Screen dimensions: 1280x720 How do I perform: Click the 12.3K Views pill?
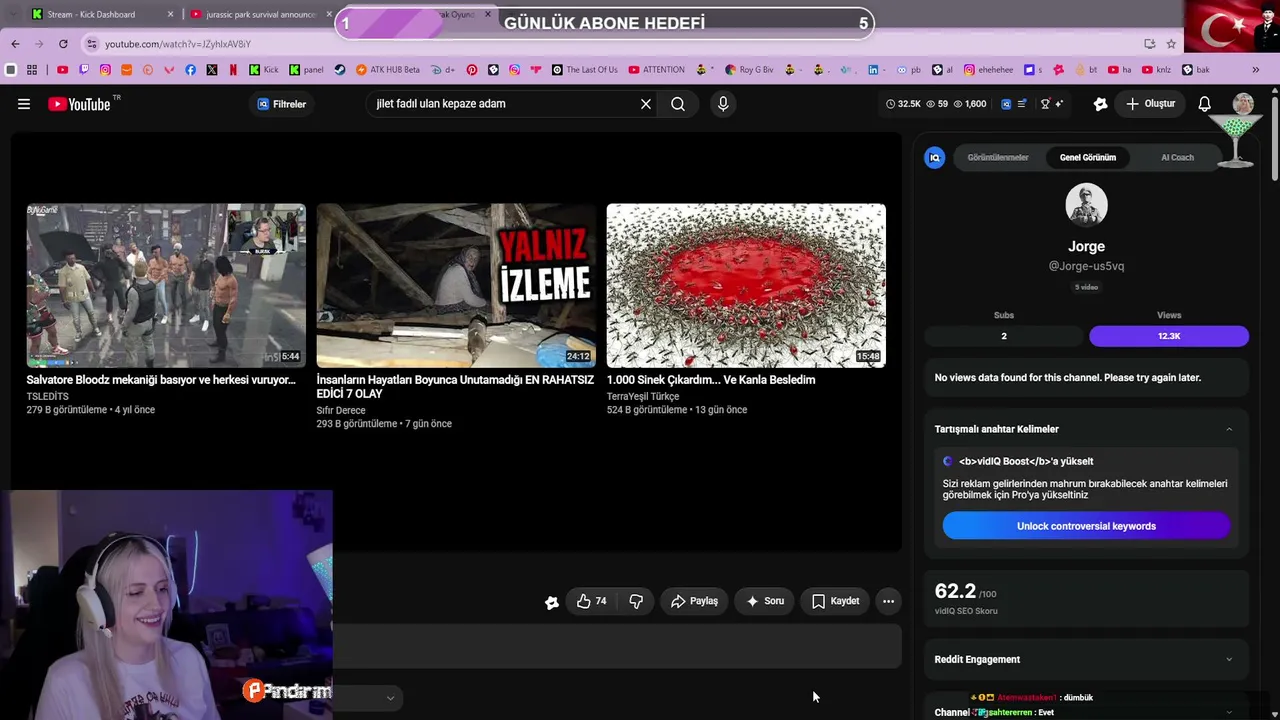click(1169, 336)
